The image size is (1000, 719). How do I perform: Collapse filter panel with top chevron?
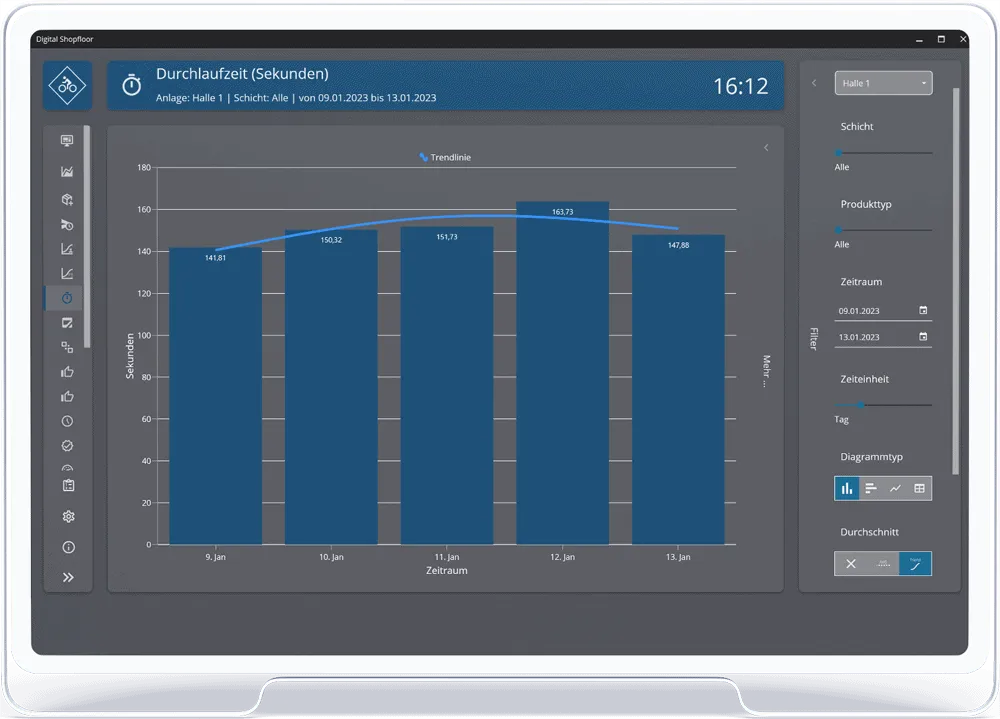point(814,83)
